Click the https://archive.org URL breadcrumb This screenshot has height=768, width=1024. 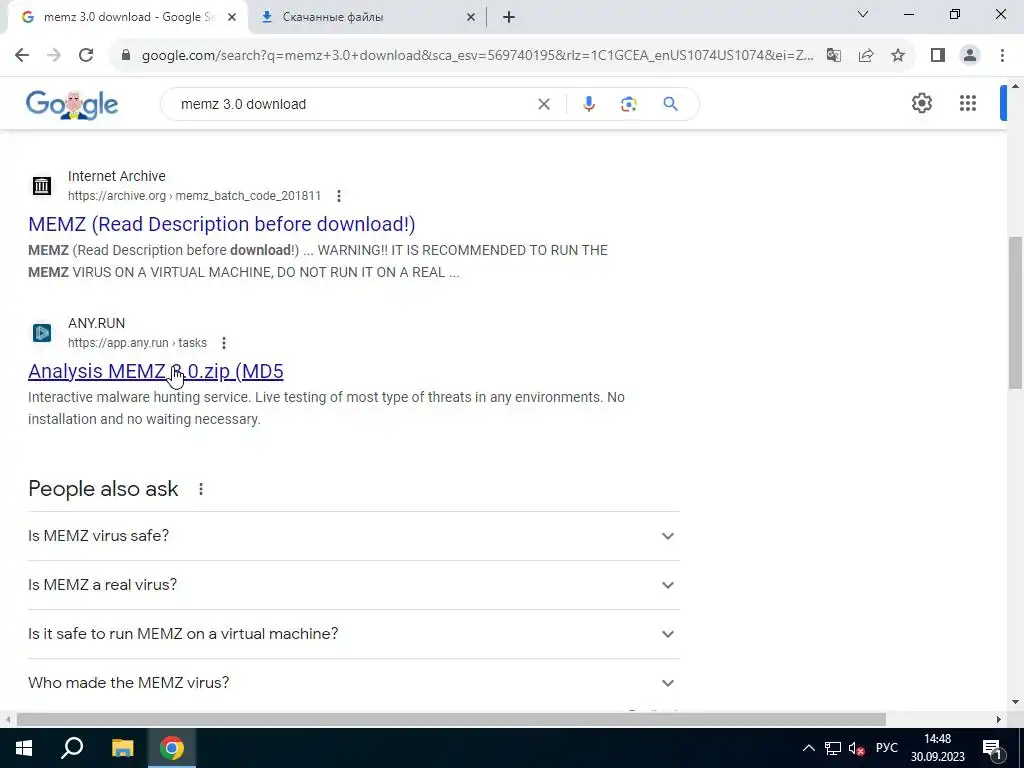coord(195,196)
